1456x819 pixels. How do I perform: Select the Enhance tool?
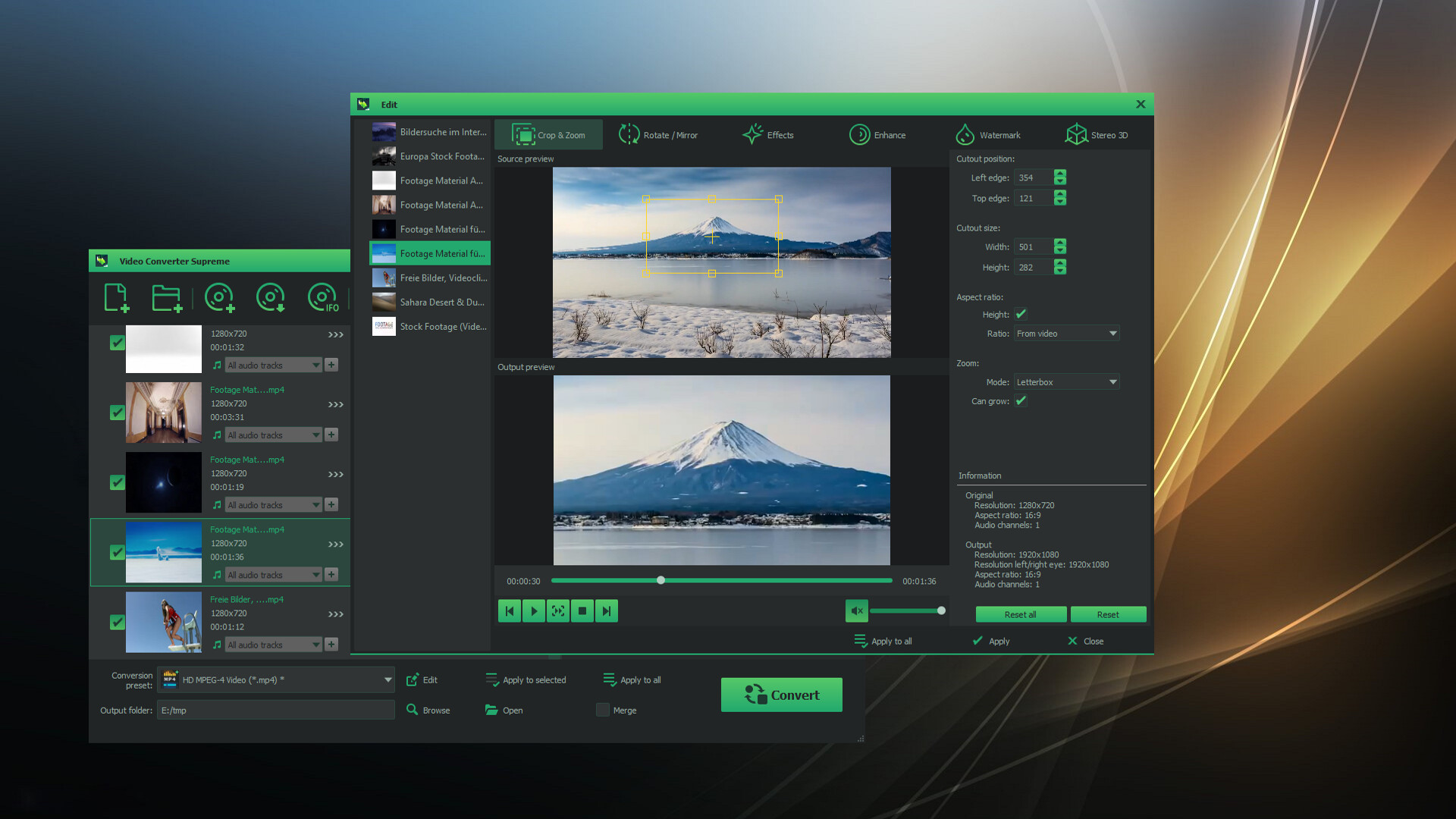(x=878, y=134)
